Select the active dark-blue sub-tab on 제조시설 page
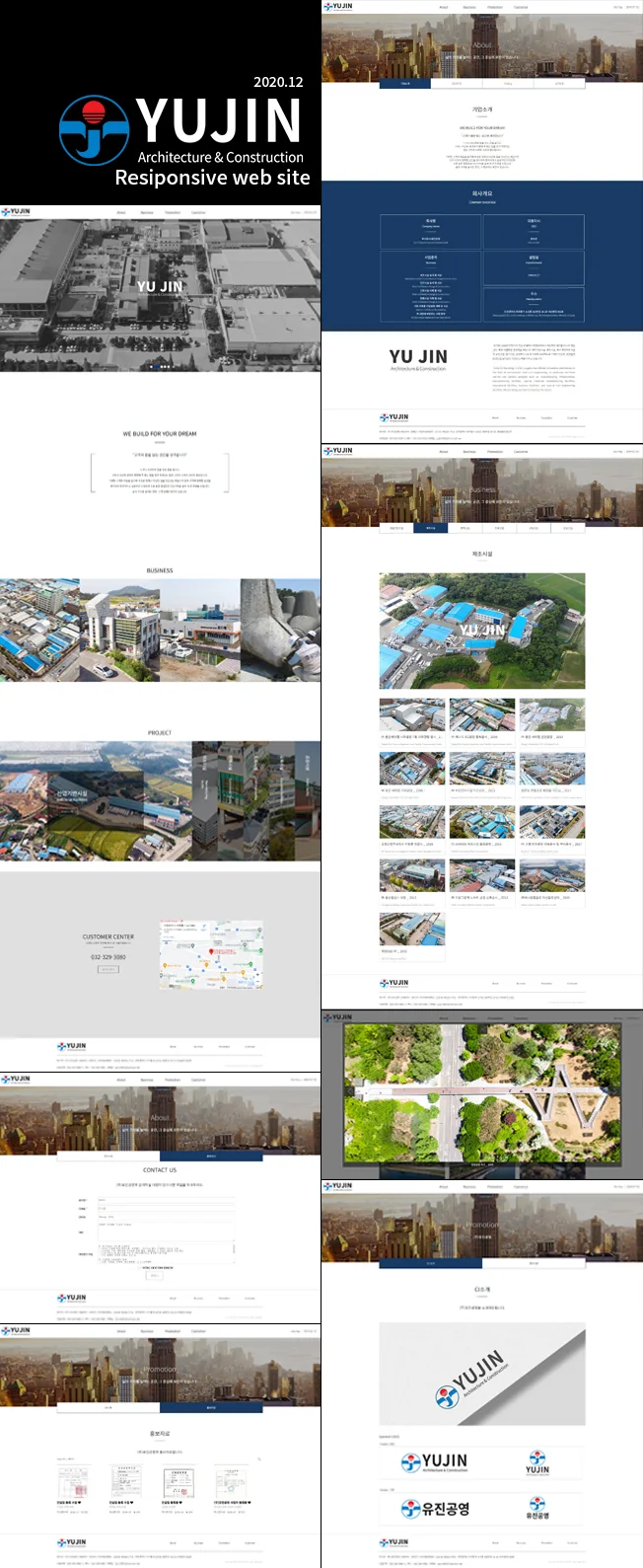The width and height of the screenshot is (643, 1568). click(430, 528)
